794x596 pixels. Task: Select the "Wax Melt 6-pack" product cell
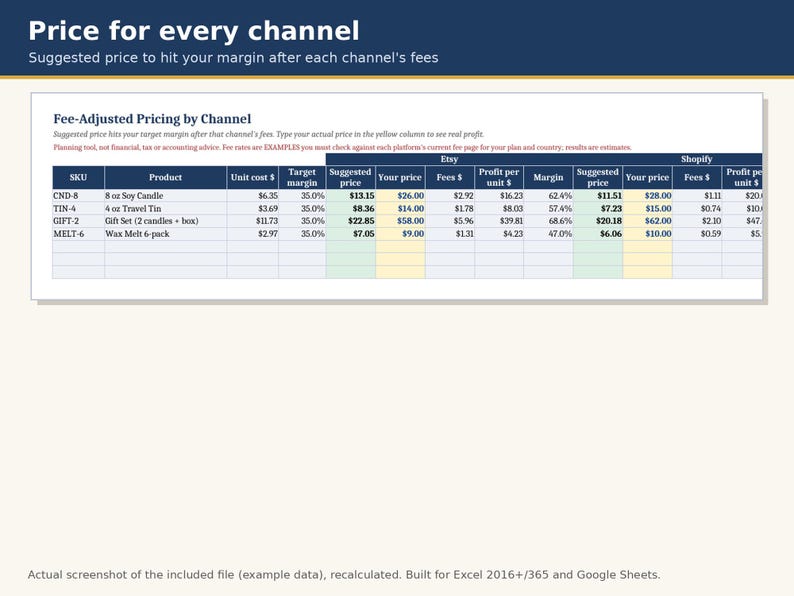[x=166, y=234]
